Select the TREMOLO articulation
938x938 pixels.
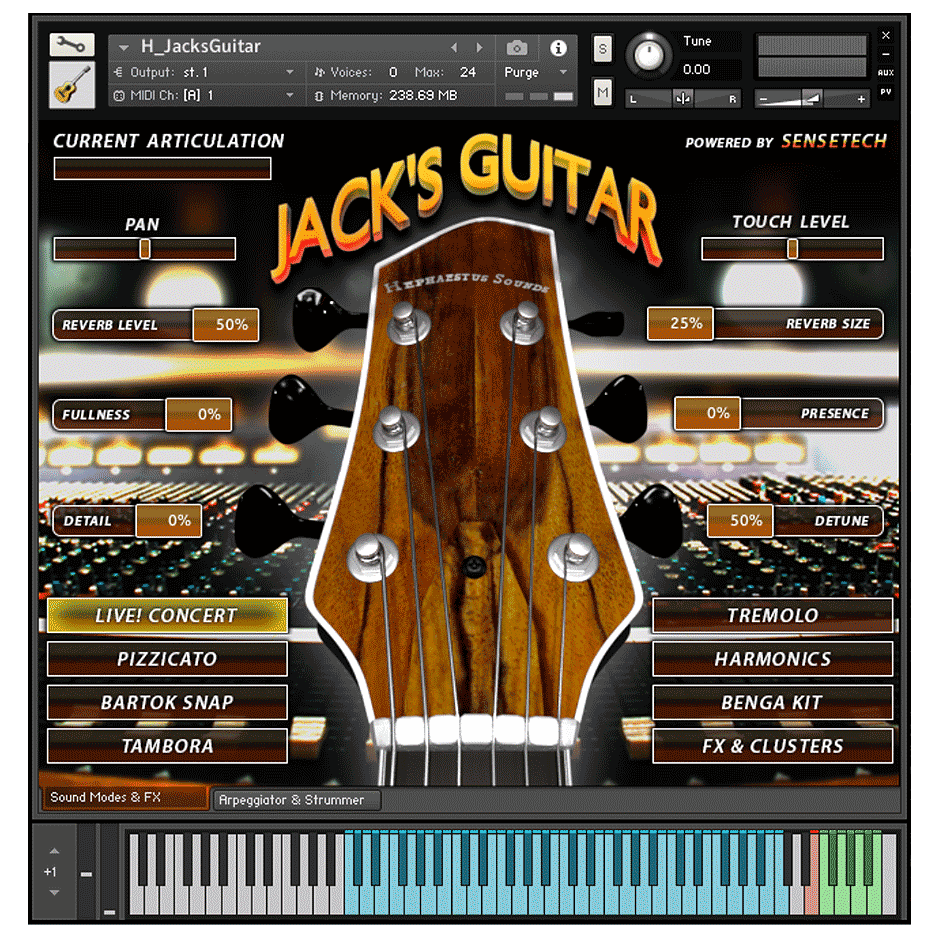[772, 616]
